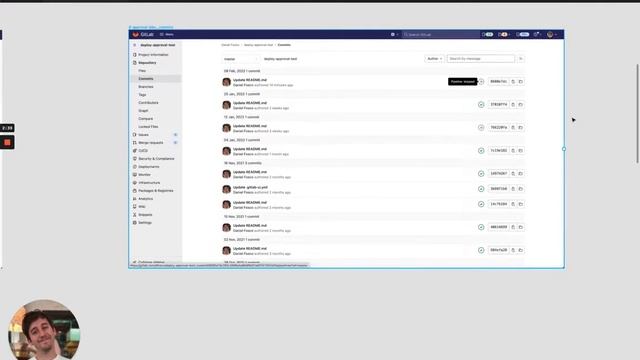Select Commits in the sidebar
The height and width of the screenshot is (360, 640).
coord(146,79)
